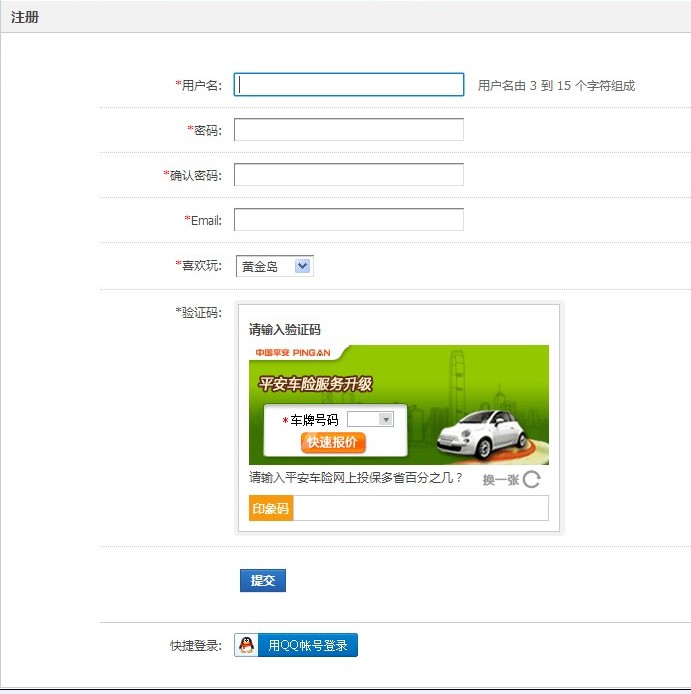Screen dimensions: 691x694
Task: Click the 提交 submit button
Action: 263,580
